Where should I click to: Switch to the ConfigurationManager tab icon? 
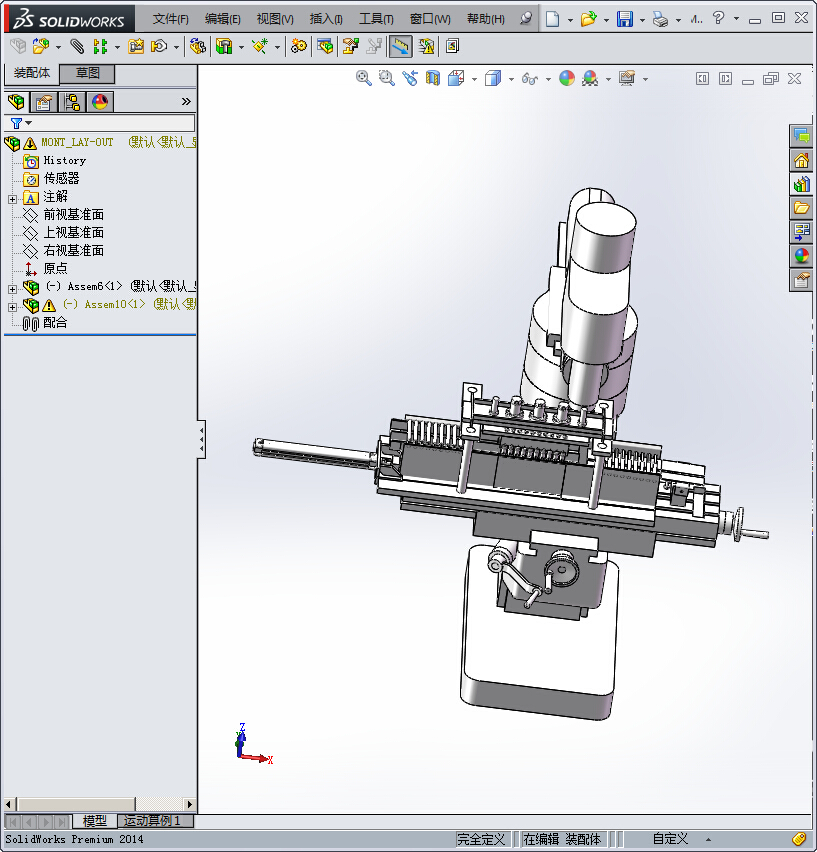[x=72, y=101]
